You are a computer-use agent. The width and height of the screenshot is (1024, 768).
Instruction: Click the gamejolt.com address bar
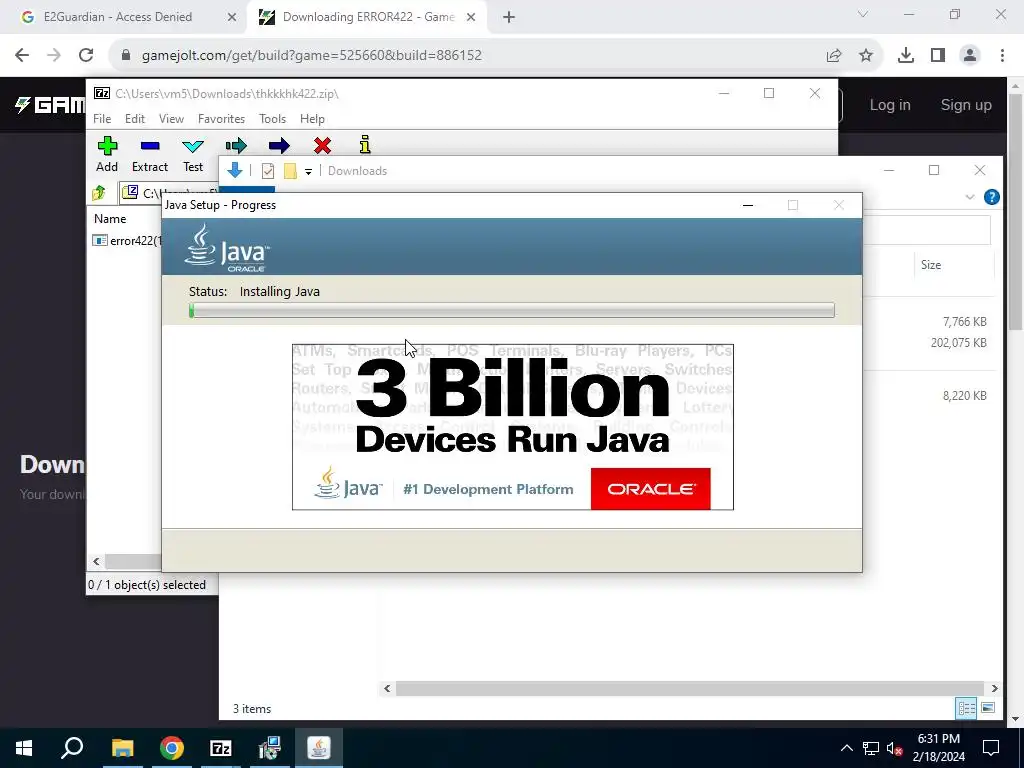pos(312,56)
